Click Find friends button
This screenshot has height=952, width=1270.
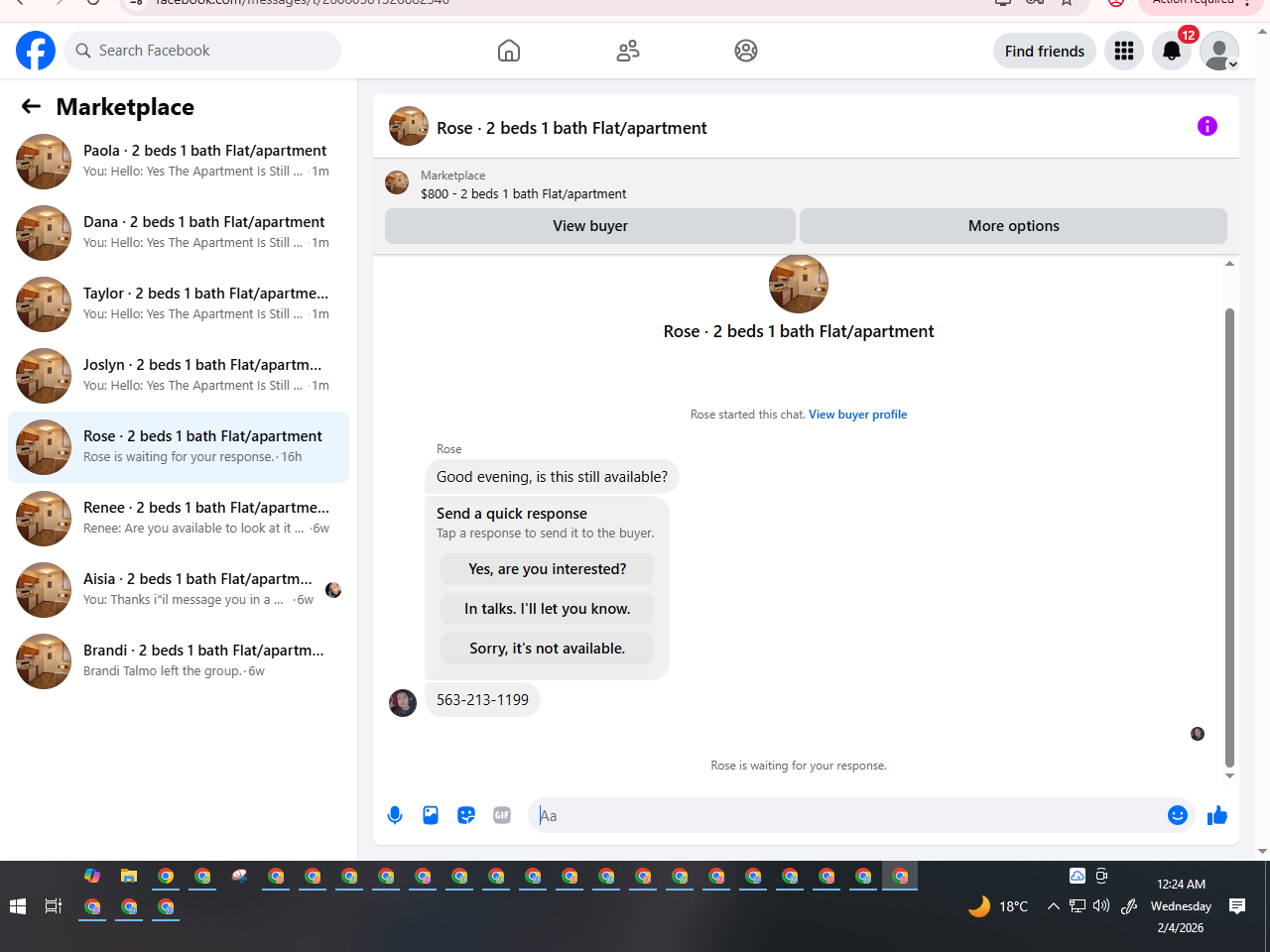(x=1045, y=51)
